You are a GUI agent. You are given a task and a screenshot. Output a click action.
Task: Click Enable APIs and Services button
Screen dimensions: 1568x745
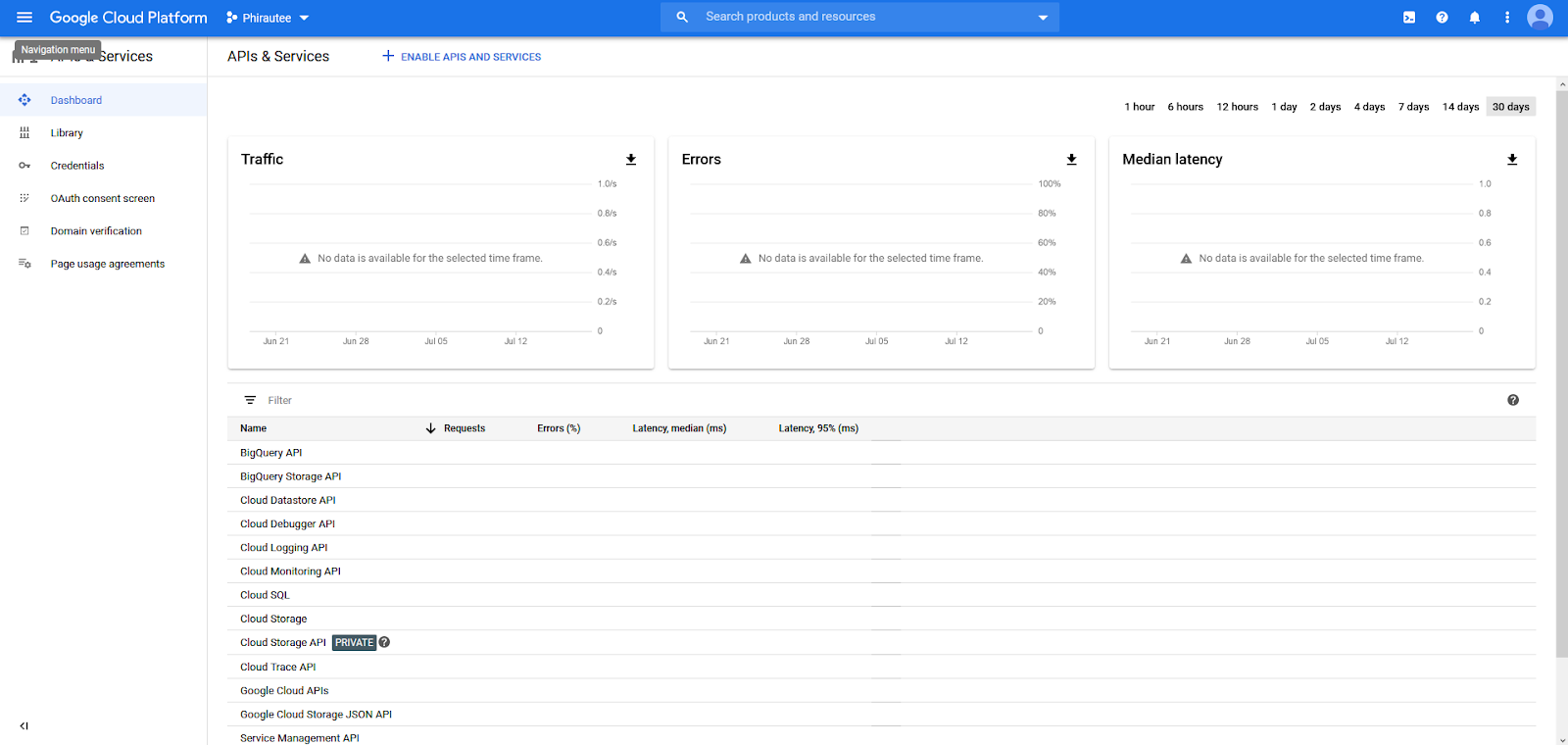pyautogui.click(x=462, y=57)
